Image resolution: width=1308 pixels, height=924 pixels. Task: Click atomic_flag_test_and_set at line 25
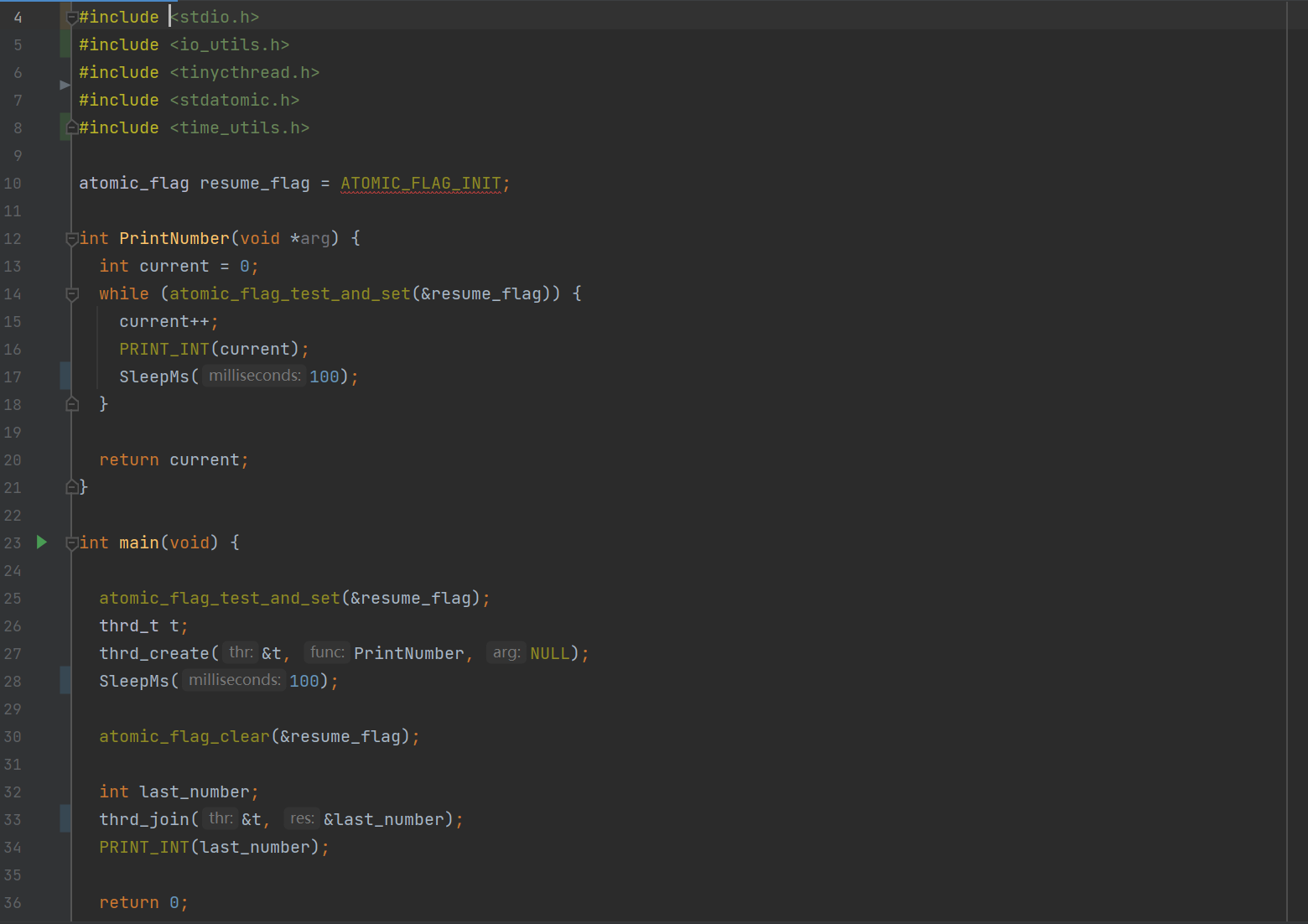[x=220, y=598]
